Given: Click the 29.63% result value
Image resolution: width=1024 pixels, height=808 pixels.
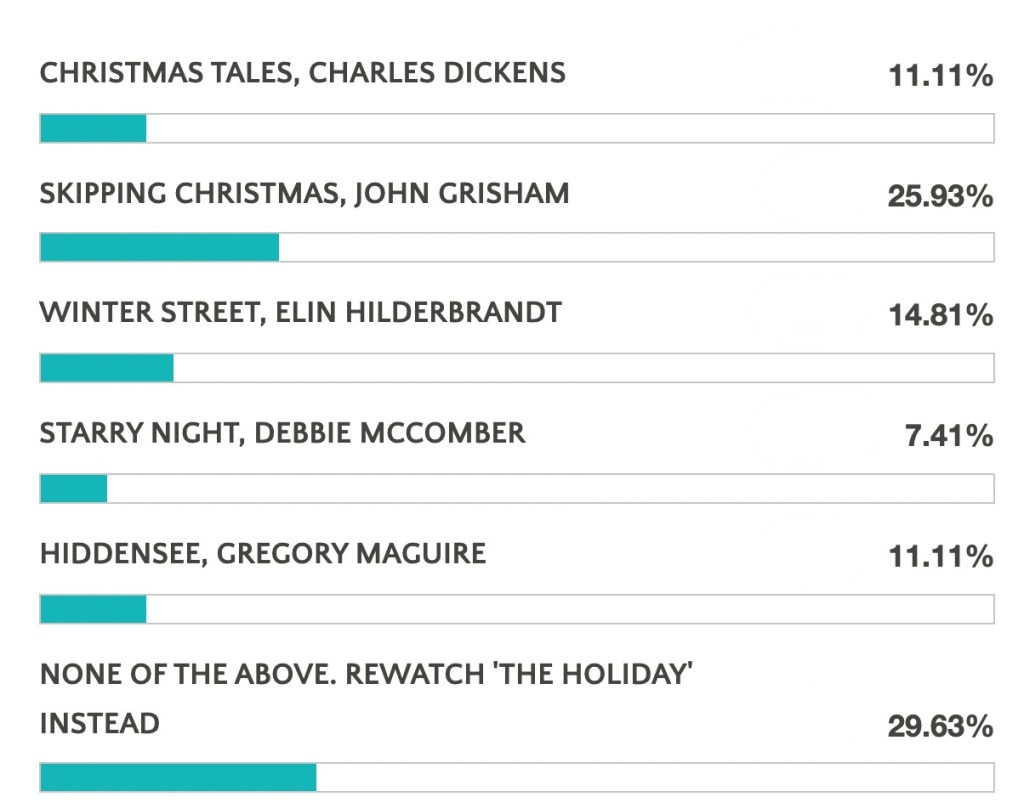Looking at the screenshot, I should [x=940, y=725].
